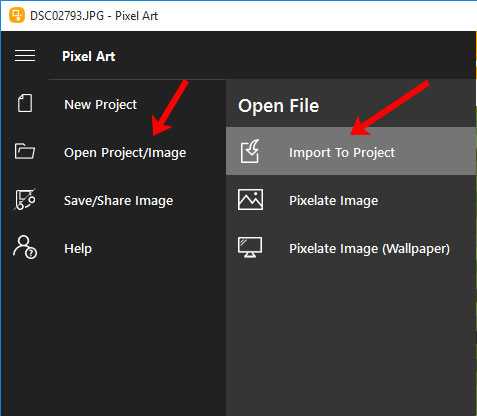
Task: Click blank area of Open File panel
Action: pyautogui.click(x=350, y=333)
